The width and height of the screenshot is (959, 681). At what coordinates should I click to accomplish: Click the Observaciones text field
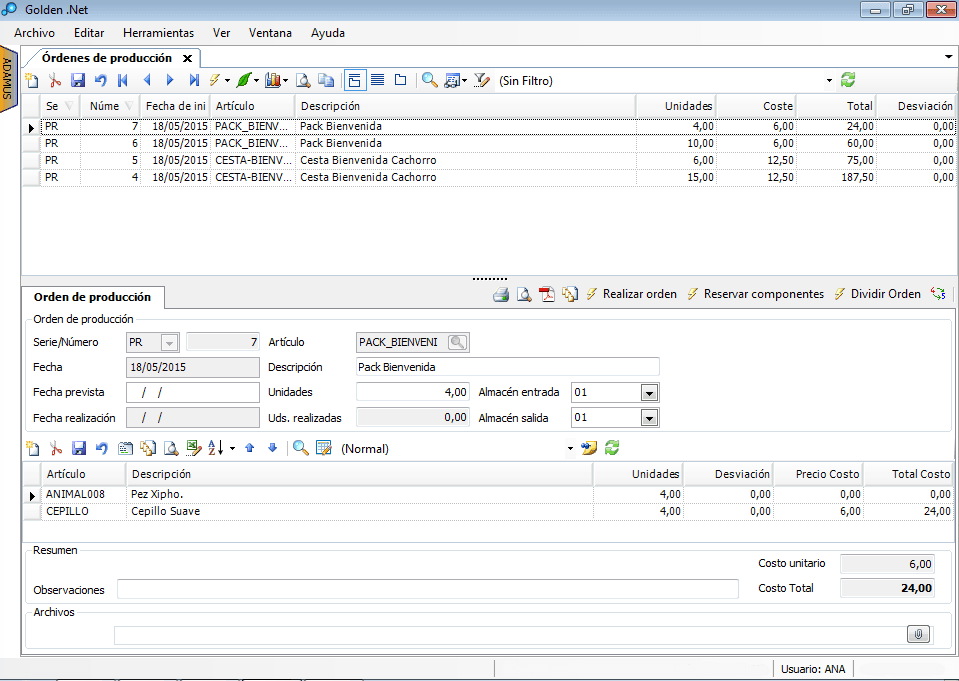coord(427,589)
